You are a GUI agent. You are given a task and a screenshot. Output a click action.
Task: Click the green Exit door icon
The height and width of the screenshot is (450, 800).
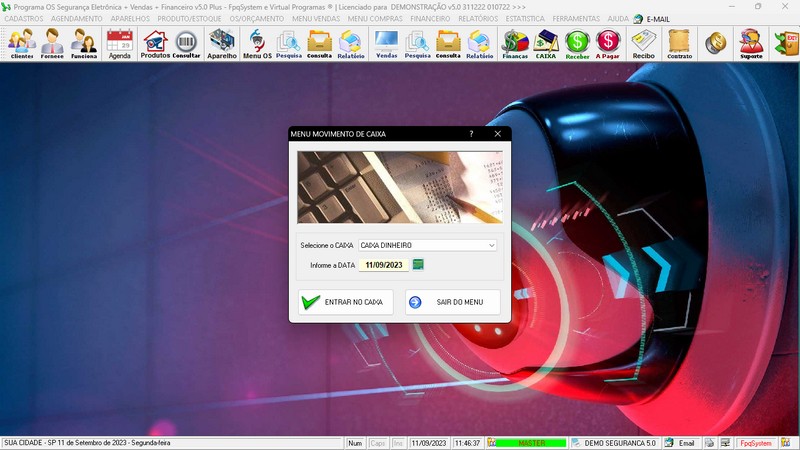click(x=786, y=44)
